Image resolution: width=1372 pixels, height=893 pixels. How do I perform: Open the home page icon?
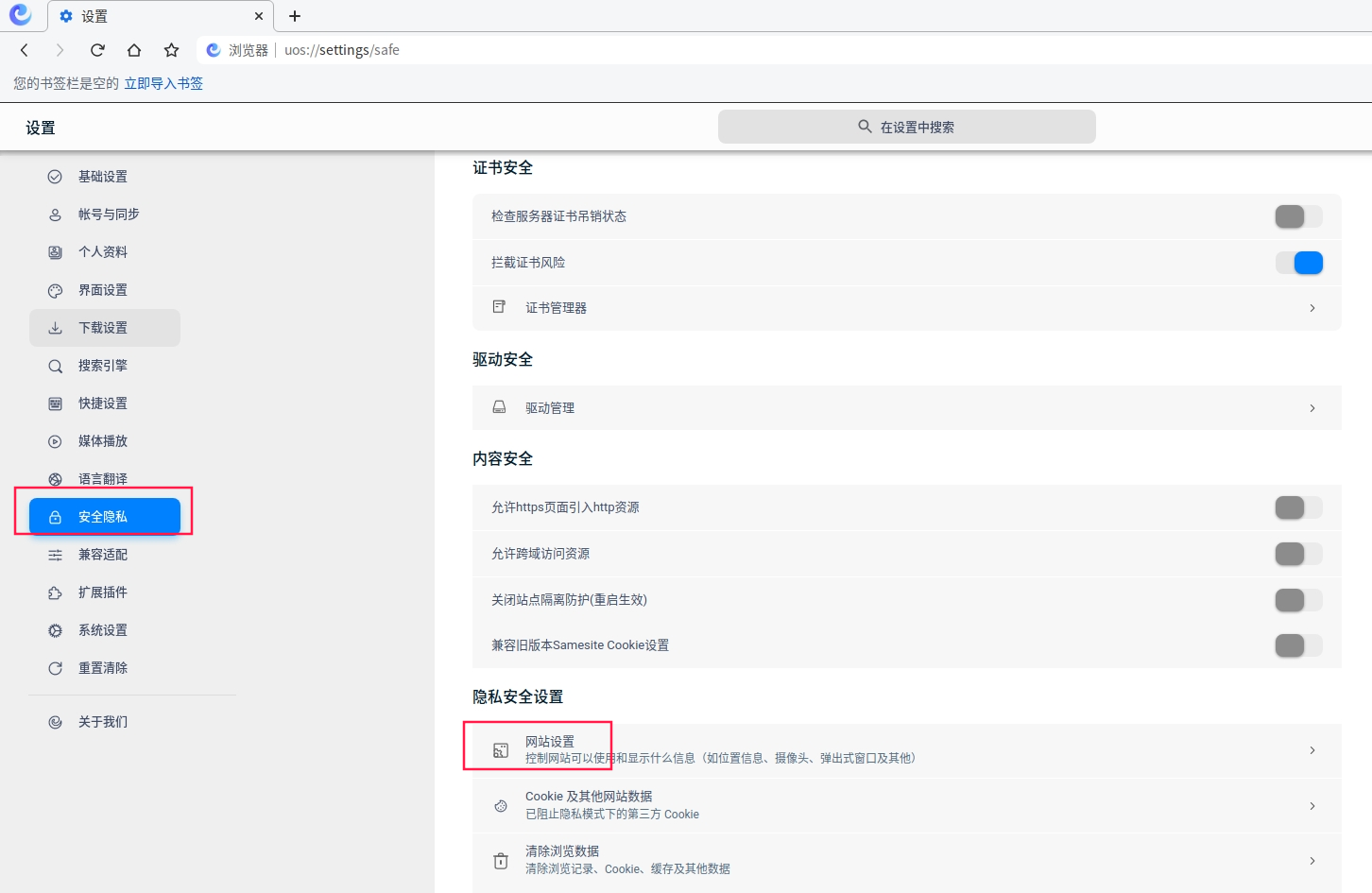pos(134,50)
